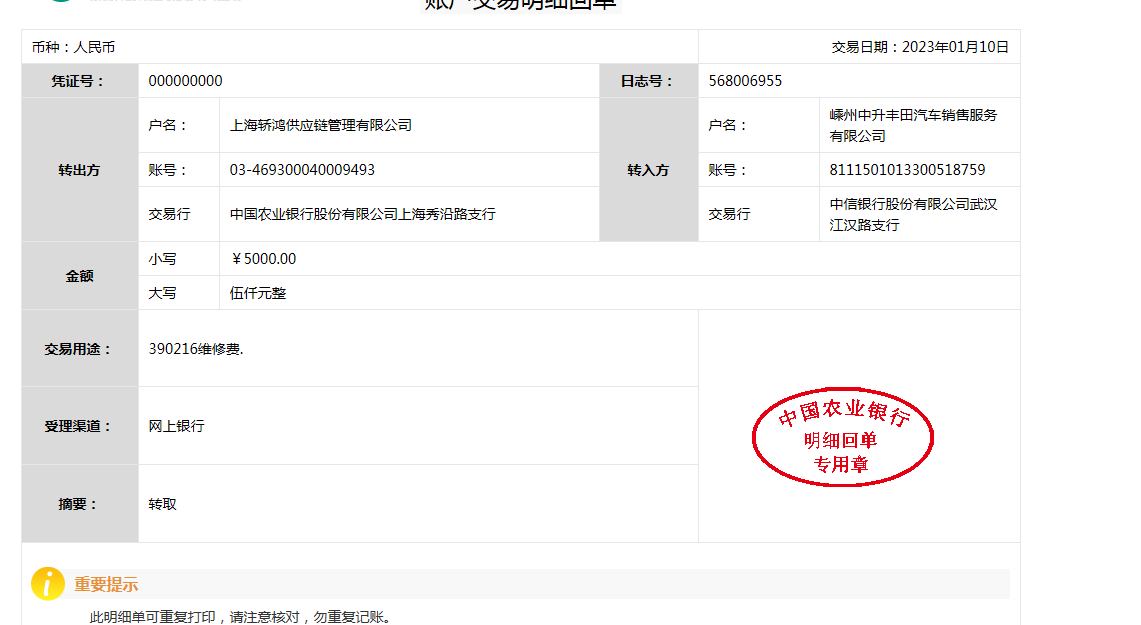Click the red Agricultural Bank receipt stamp

[x=842, y=439]
